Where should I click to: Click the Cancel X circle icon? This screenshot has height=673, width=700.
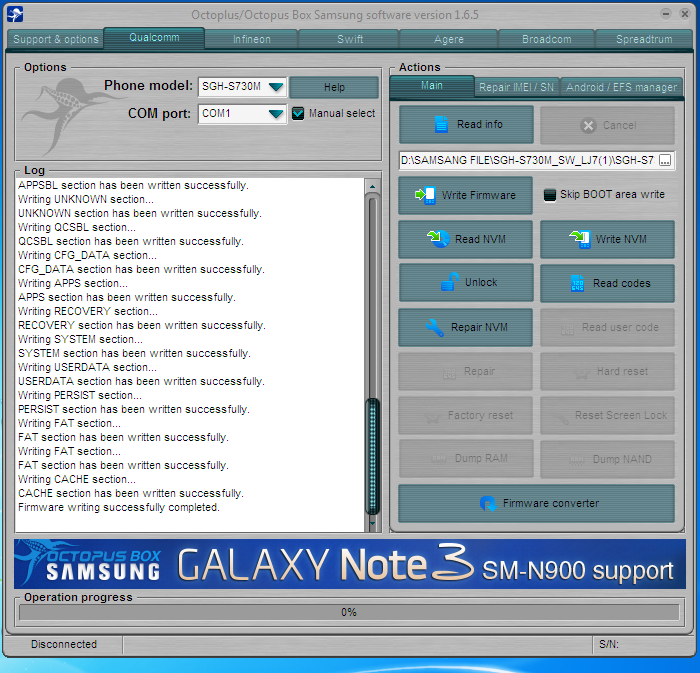coord(588,125)
